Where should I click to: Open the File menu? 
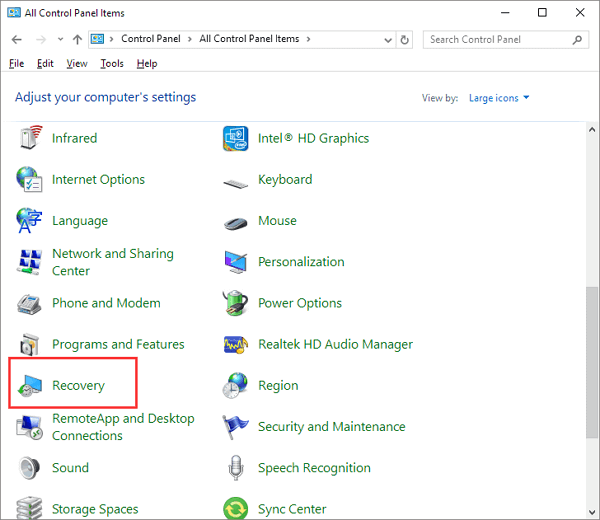click(x=16, y=63)
